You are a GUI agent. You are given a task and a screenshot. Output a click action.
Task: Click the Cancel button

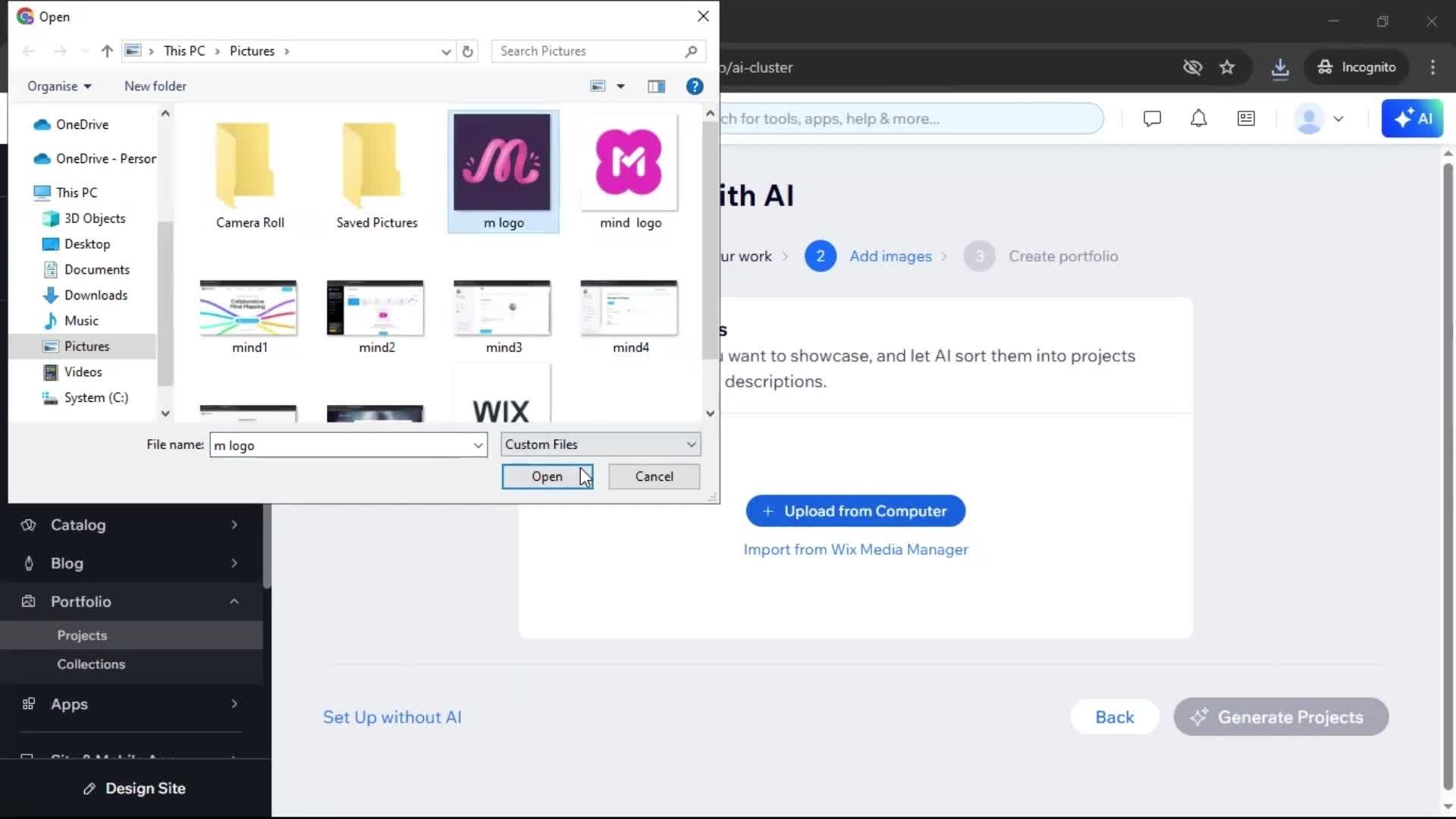point(654,476)
